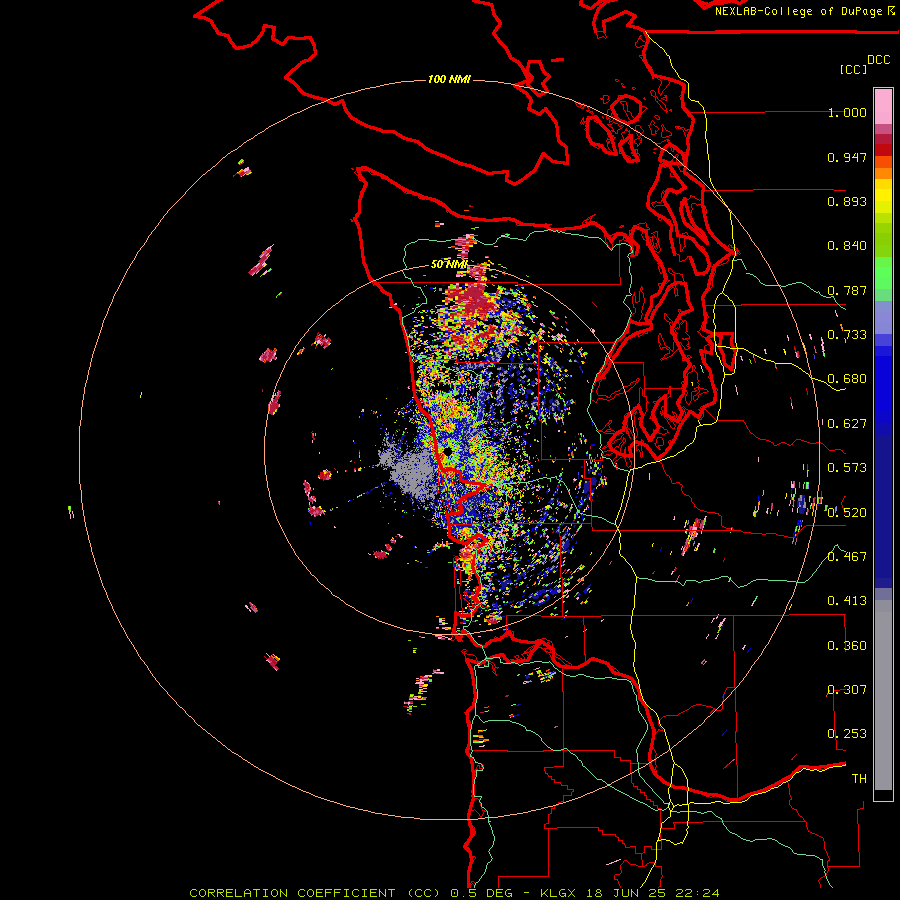Viewport: 900px width, 900px height.
Task: Select the 0.787 scale value
Action: point(847,290)
